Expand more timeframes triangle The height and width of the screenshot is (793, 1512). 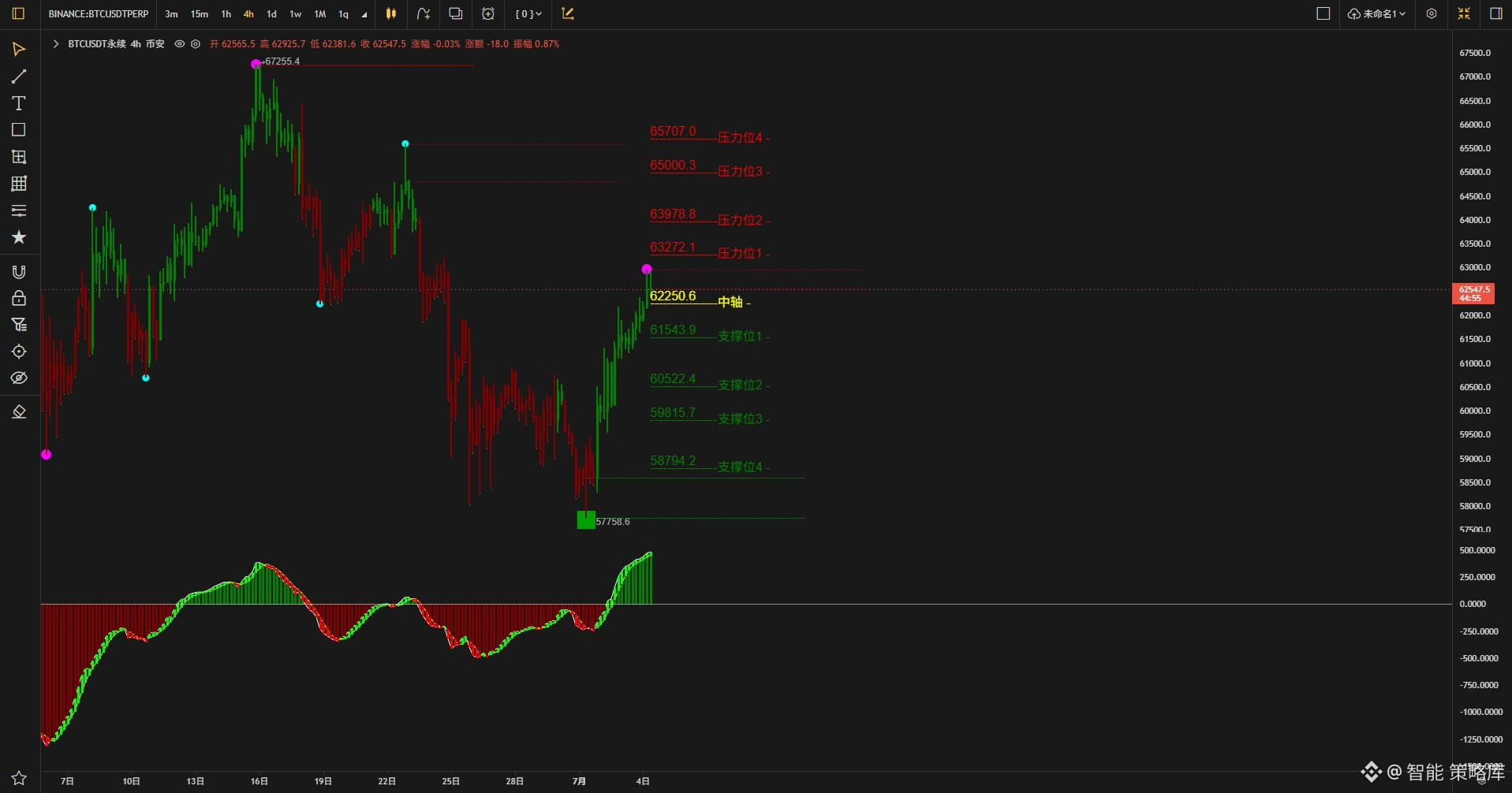tap(364, 15)
